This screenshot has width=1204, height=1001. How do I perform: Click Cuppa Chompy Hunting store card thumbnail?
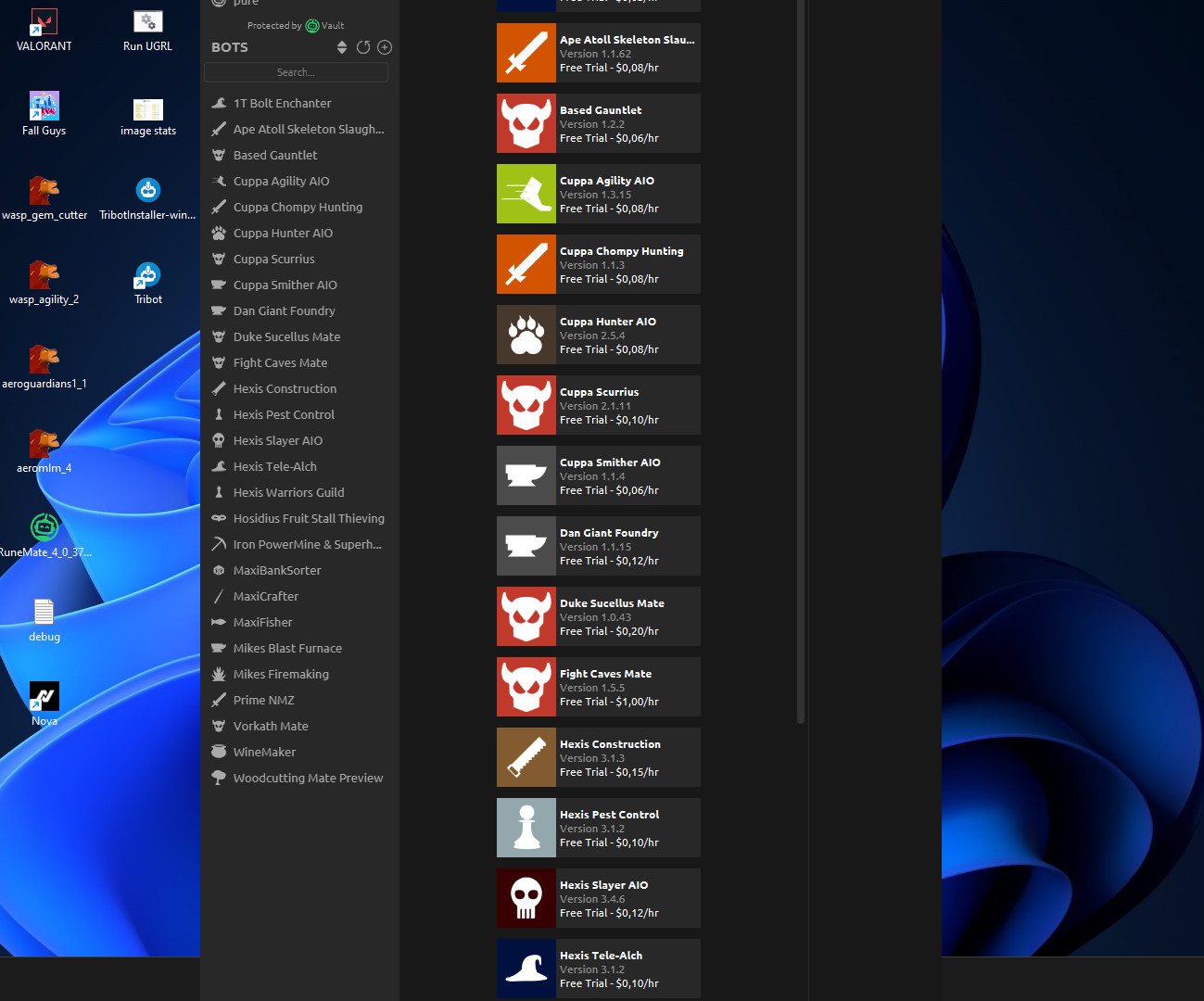526,264
